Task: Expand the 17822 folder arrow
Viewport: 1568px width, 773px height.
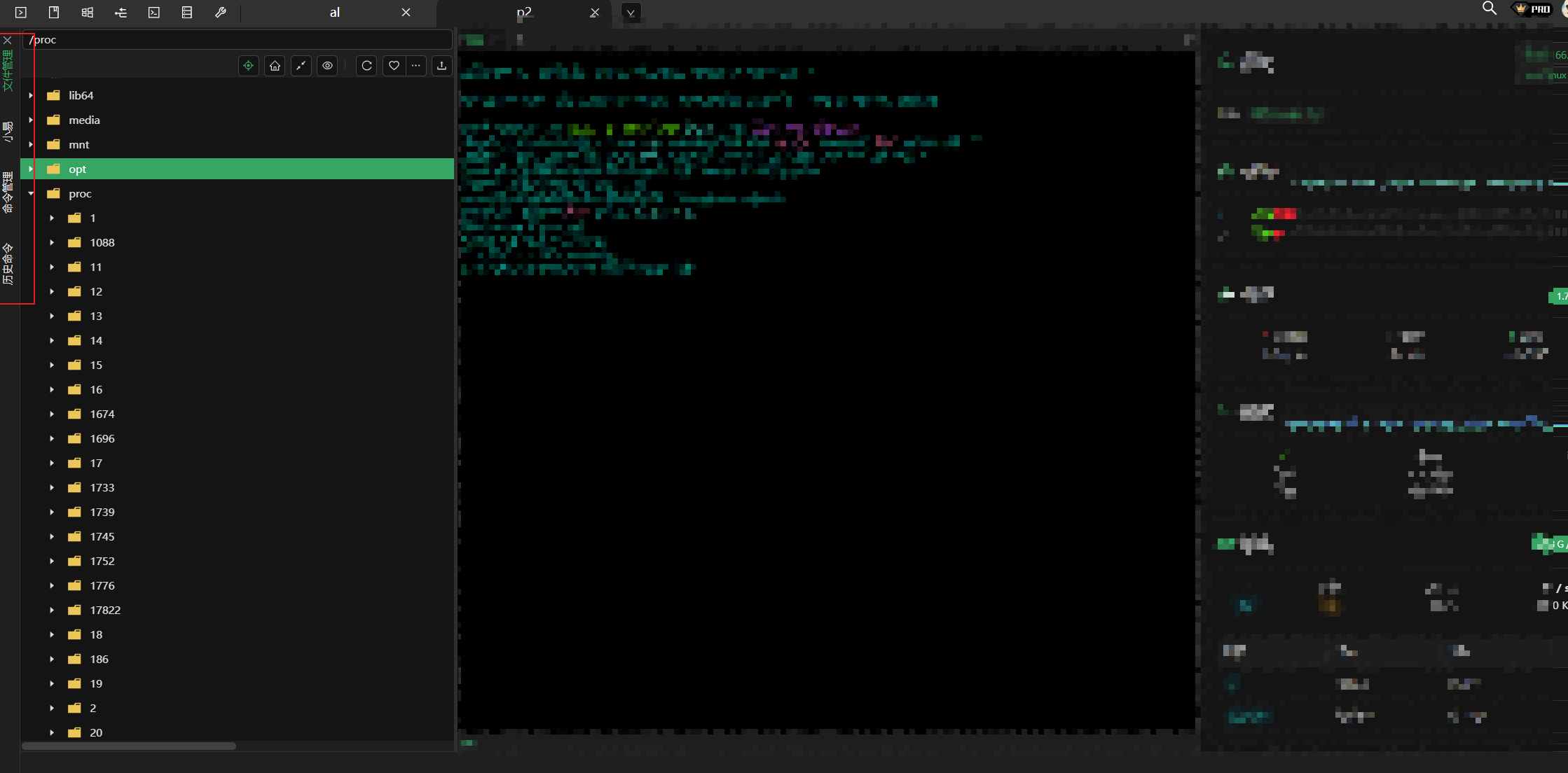Action: pos(52,610)
